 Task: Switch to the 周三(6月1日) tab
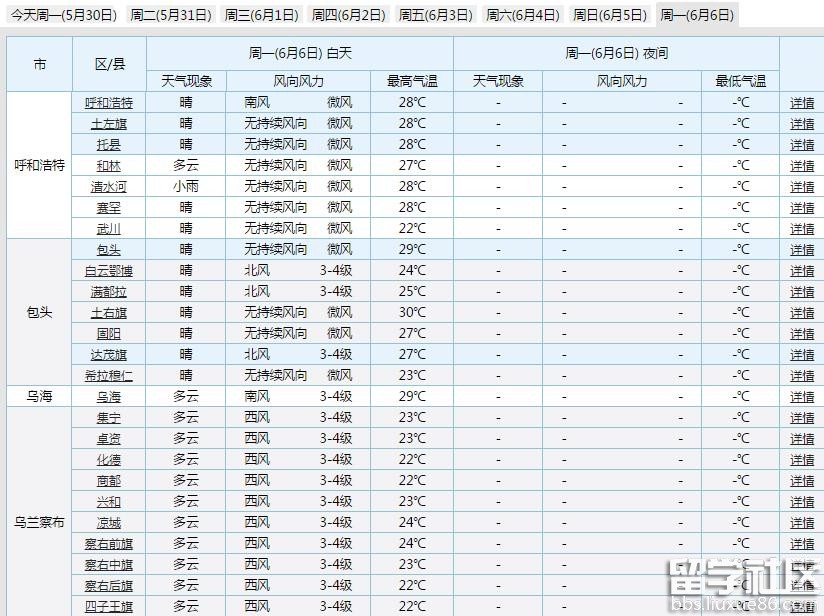point(261,15)
